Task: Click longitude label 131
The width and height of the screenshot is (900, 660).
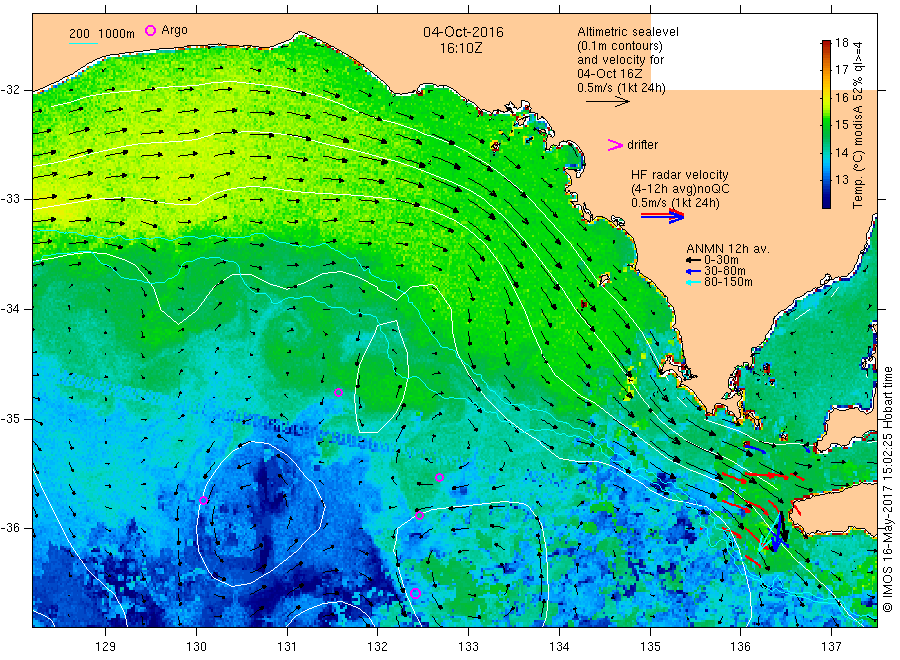Action: [x=287, y=647]
